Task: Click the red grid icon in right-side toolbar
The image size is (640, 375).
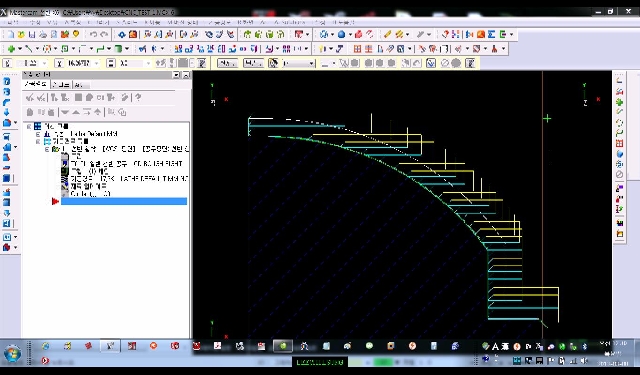Action: coord(620,144)
